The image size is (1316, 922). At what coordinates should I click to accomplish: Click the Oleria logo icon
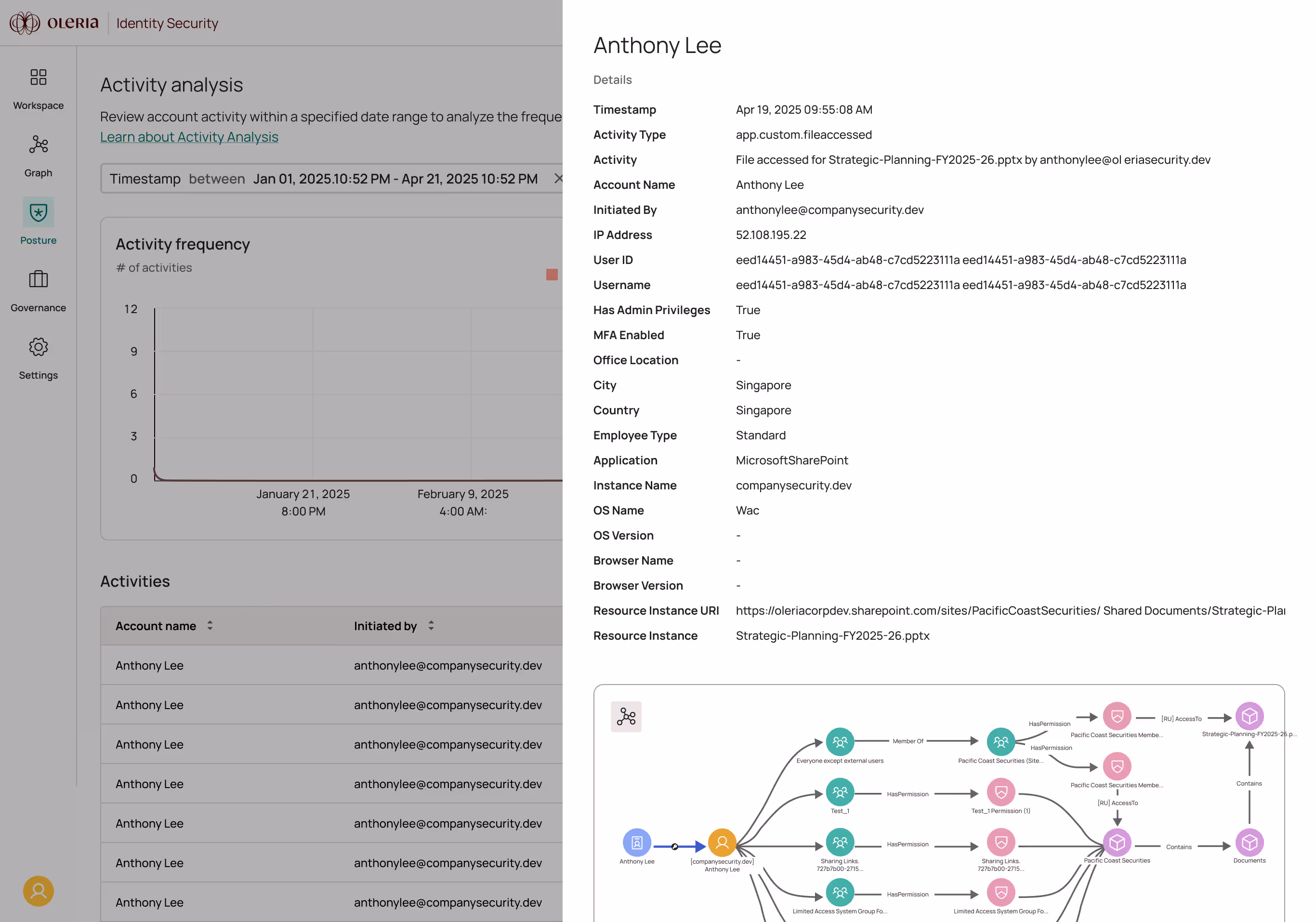[x=25, y=23]
